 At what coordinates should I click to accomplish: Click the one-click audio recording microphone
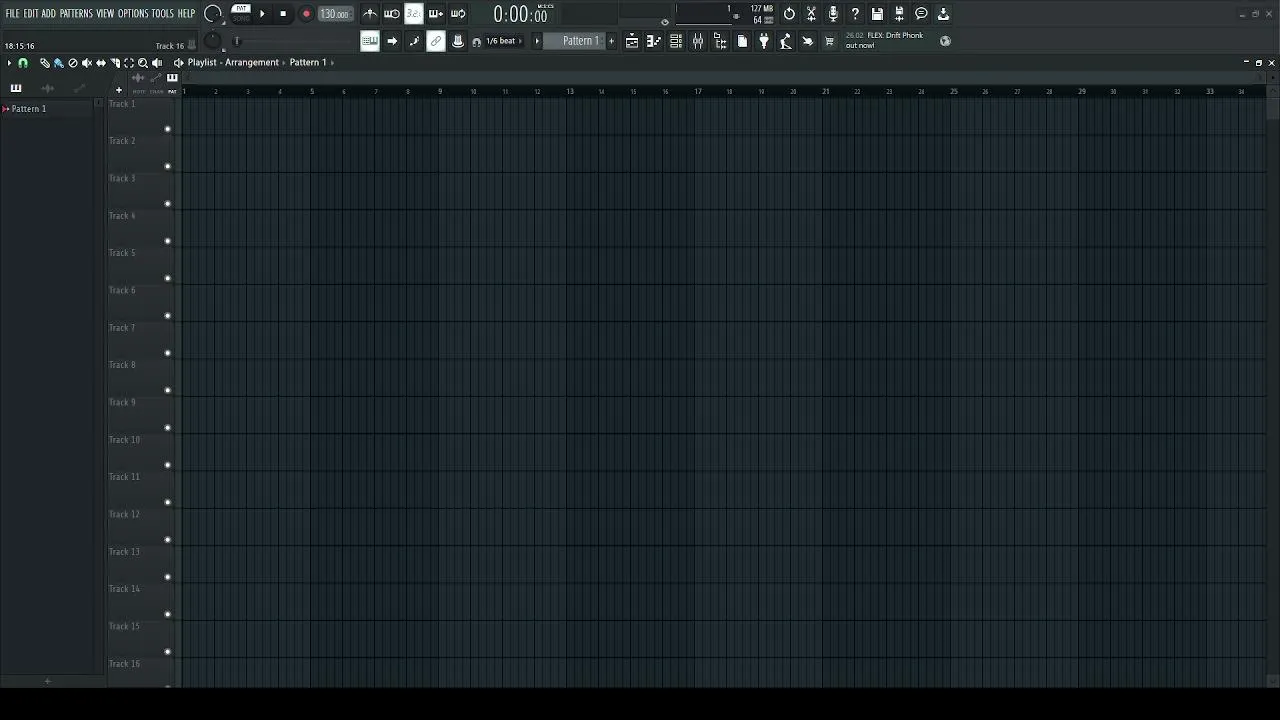[x=833, y=14]
